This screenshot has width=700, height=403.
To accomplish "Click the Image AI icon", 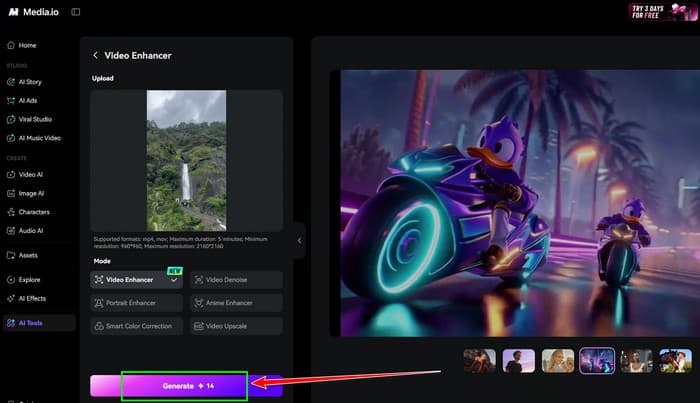I will 11,193.
